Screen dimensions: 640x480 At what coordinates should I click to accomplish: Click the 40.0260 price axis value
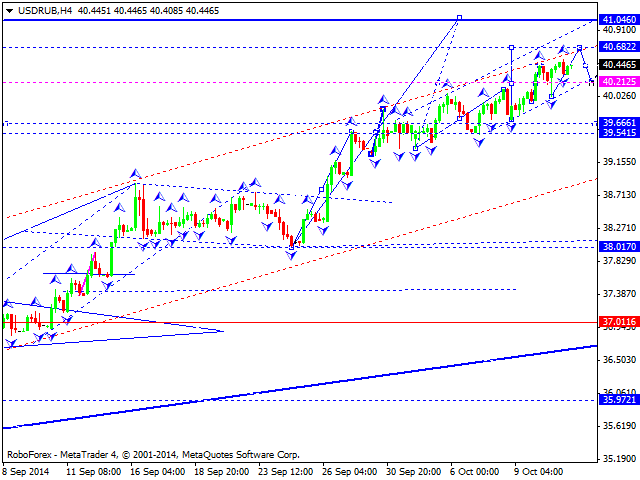coord(618,96)
